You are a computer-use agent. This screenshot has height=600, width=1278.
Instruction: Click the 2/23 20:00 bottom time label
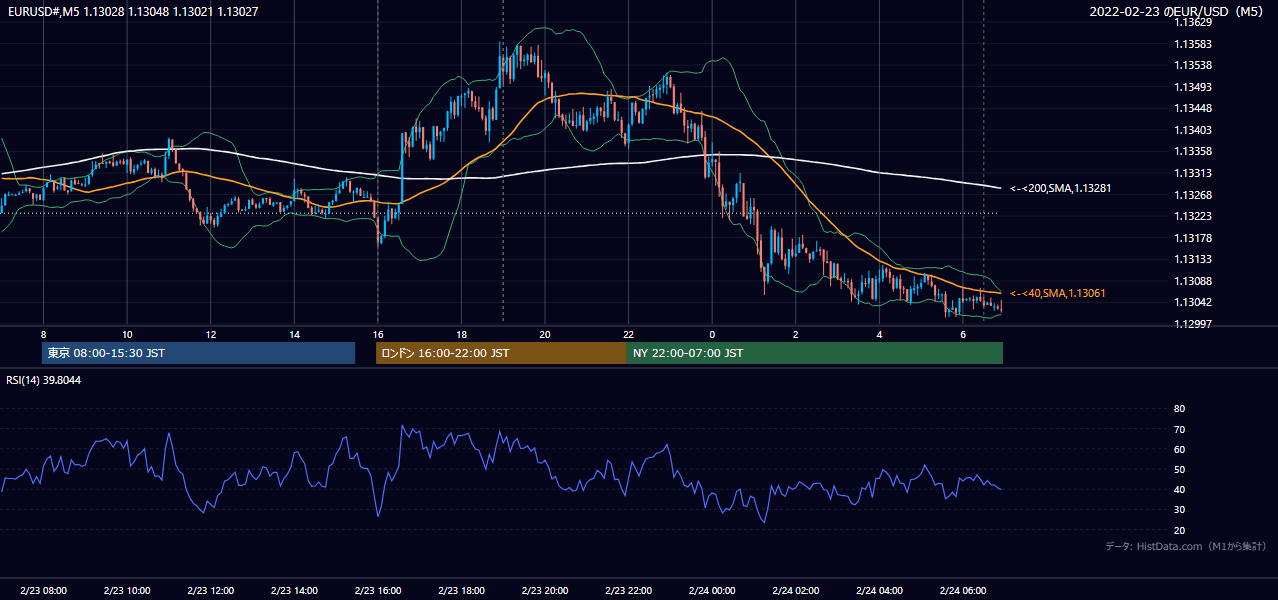pyautogui.click(x=545, y=591)
